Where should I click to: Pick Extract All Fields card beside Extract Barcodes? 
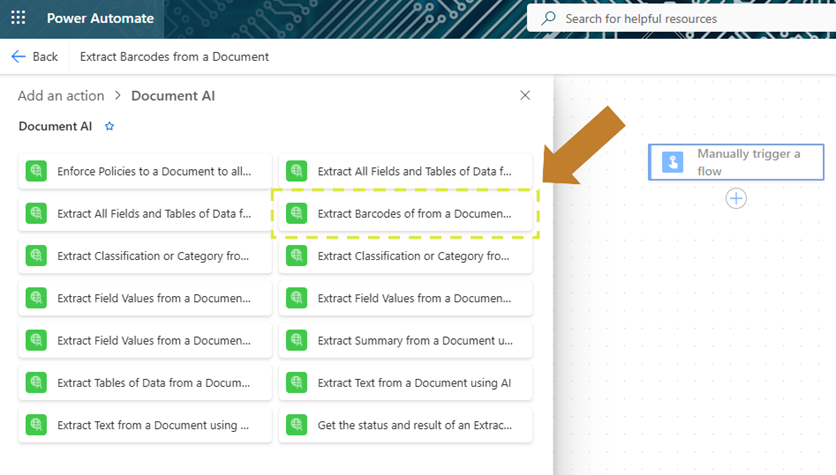[x=145, y=214]
